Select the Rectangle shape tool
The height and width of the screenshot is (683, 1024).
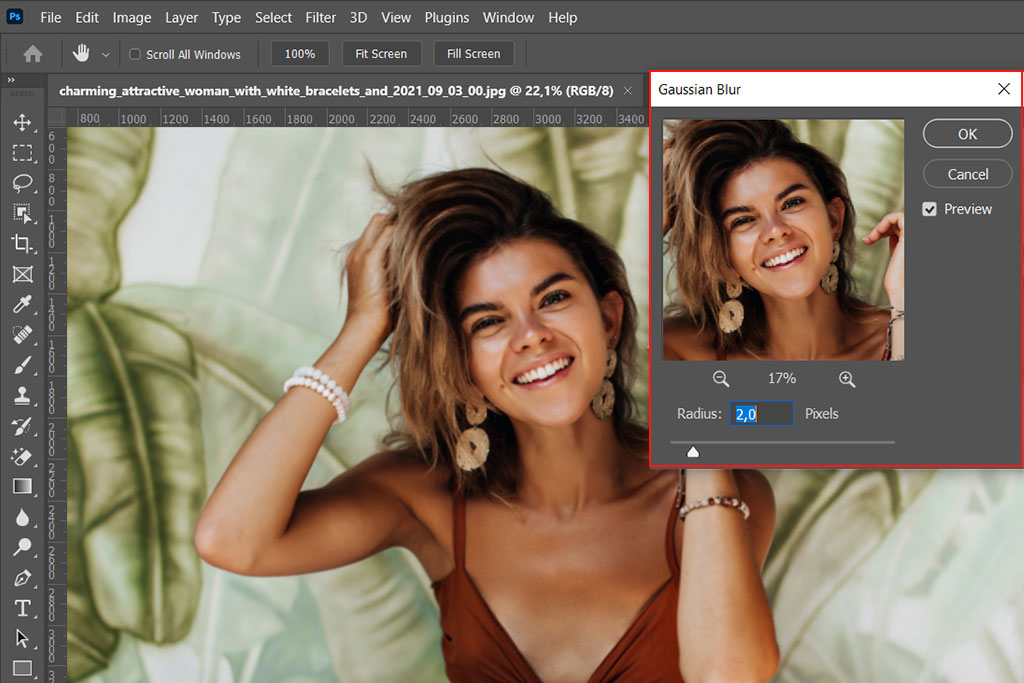tap(22, 669)
